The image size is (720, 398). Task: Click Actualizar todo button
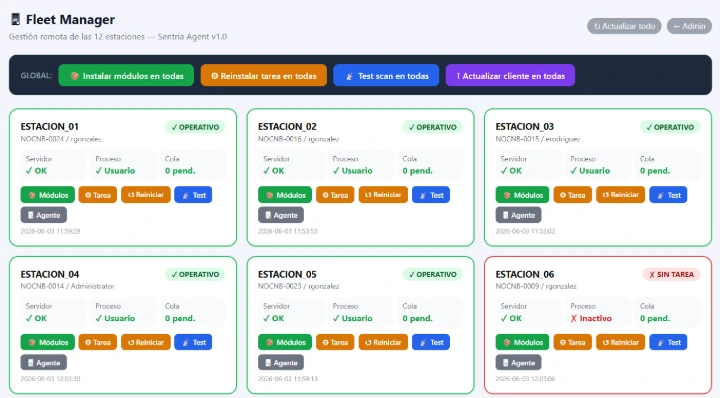coord(624,26)
